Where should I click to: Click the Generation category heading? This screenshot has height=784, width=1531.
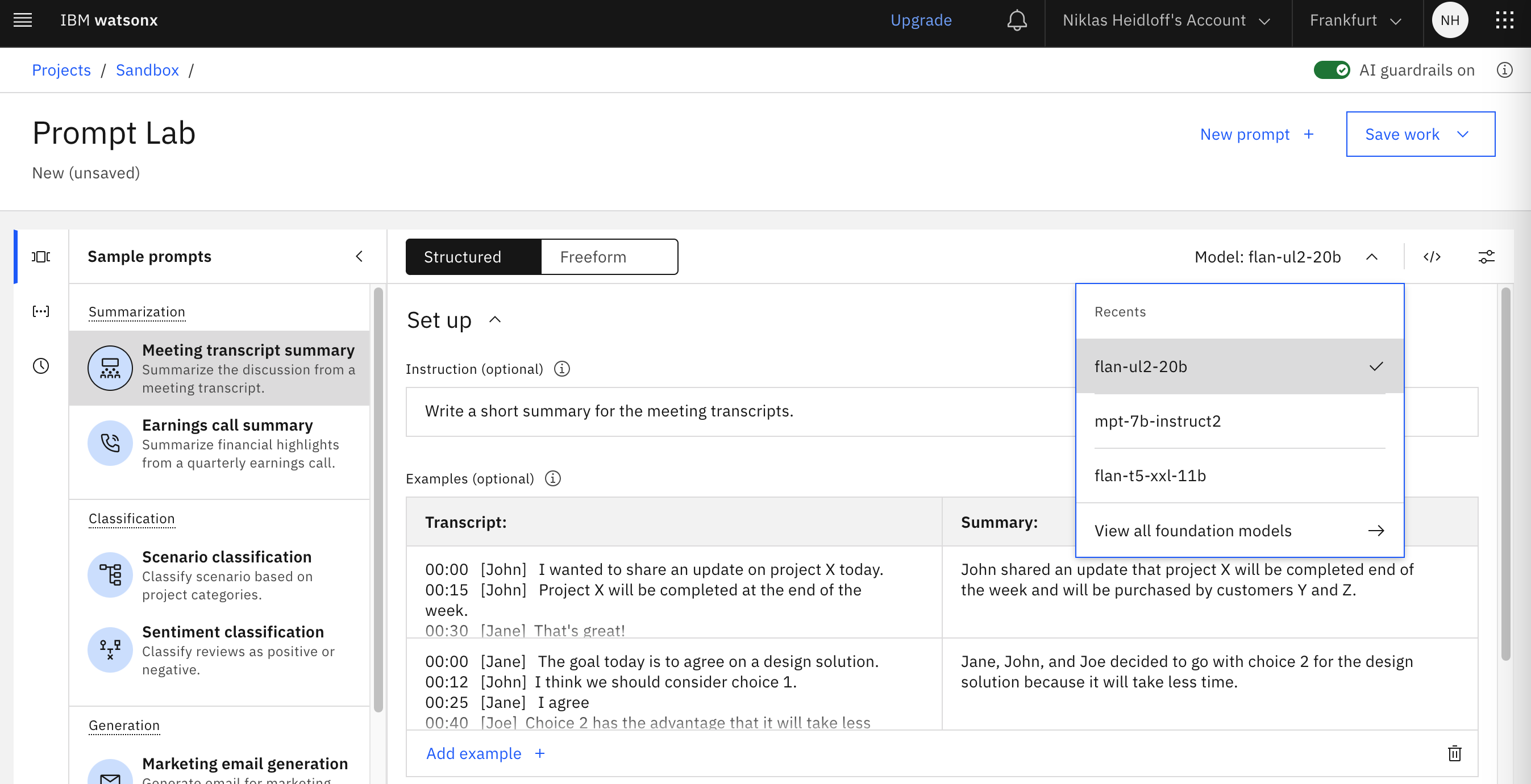(124, 725)
